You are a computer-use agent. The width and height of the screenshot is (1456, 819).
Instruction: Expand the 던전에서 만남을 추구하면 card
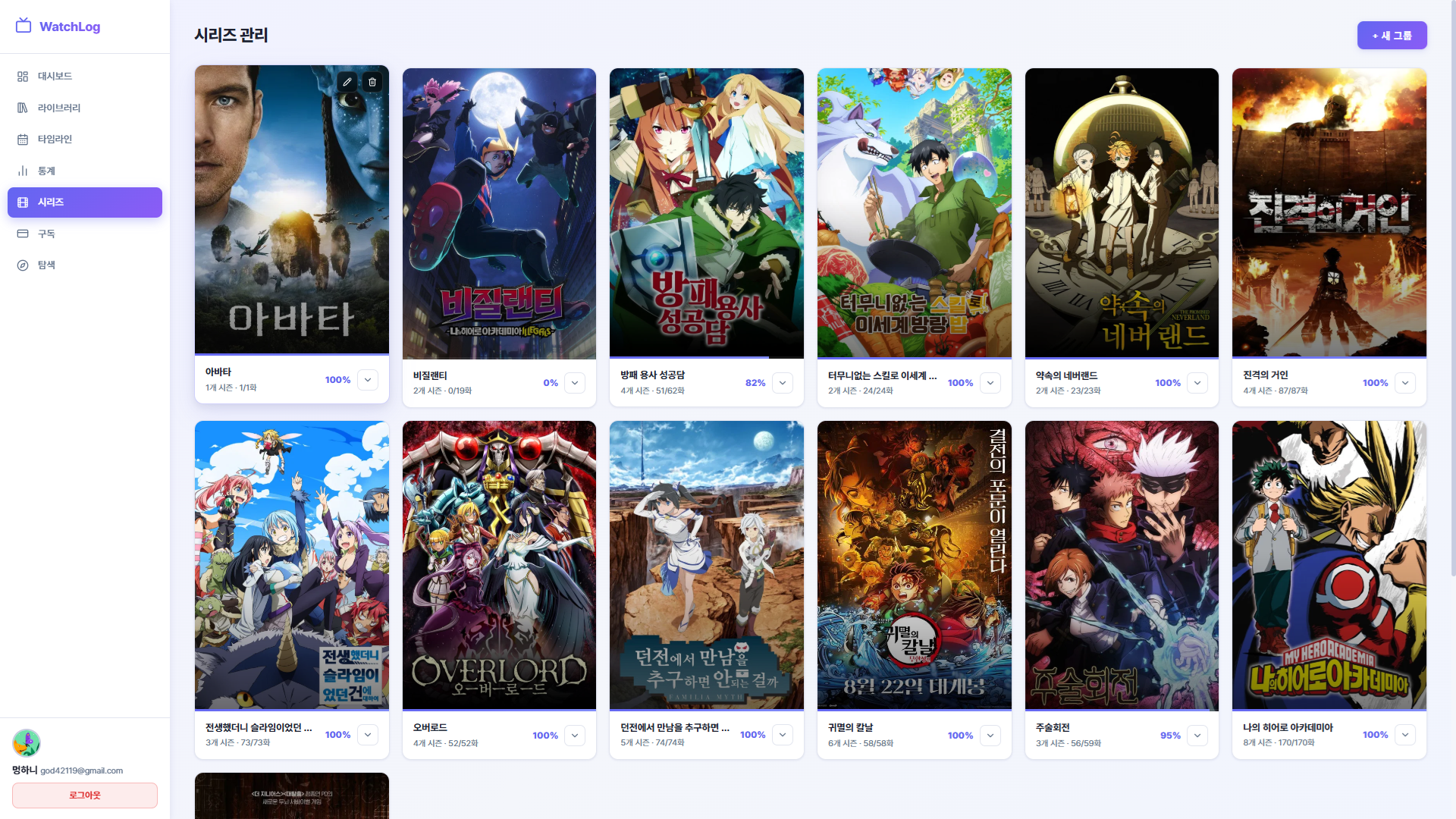click(x=783, y=735)
